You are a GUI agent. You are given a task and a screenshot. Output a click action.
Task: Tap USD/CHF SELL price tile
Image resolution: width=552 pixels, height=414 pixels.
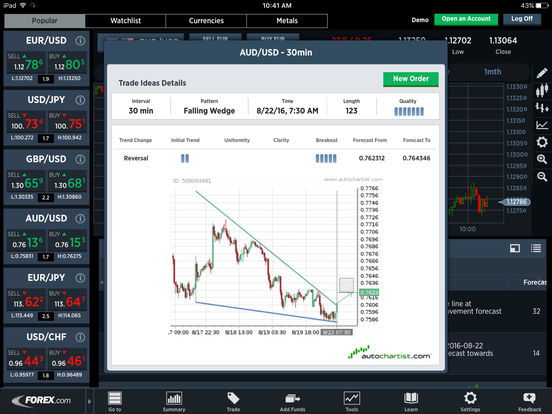[26, 359]
